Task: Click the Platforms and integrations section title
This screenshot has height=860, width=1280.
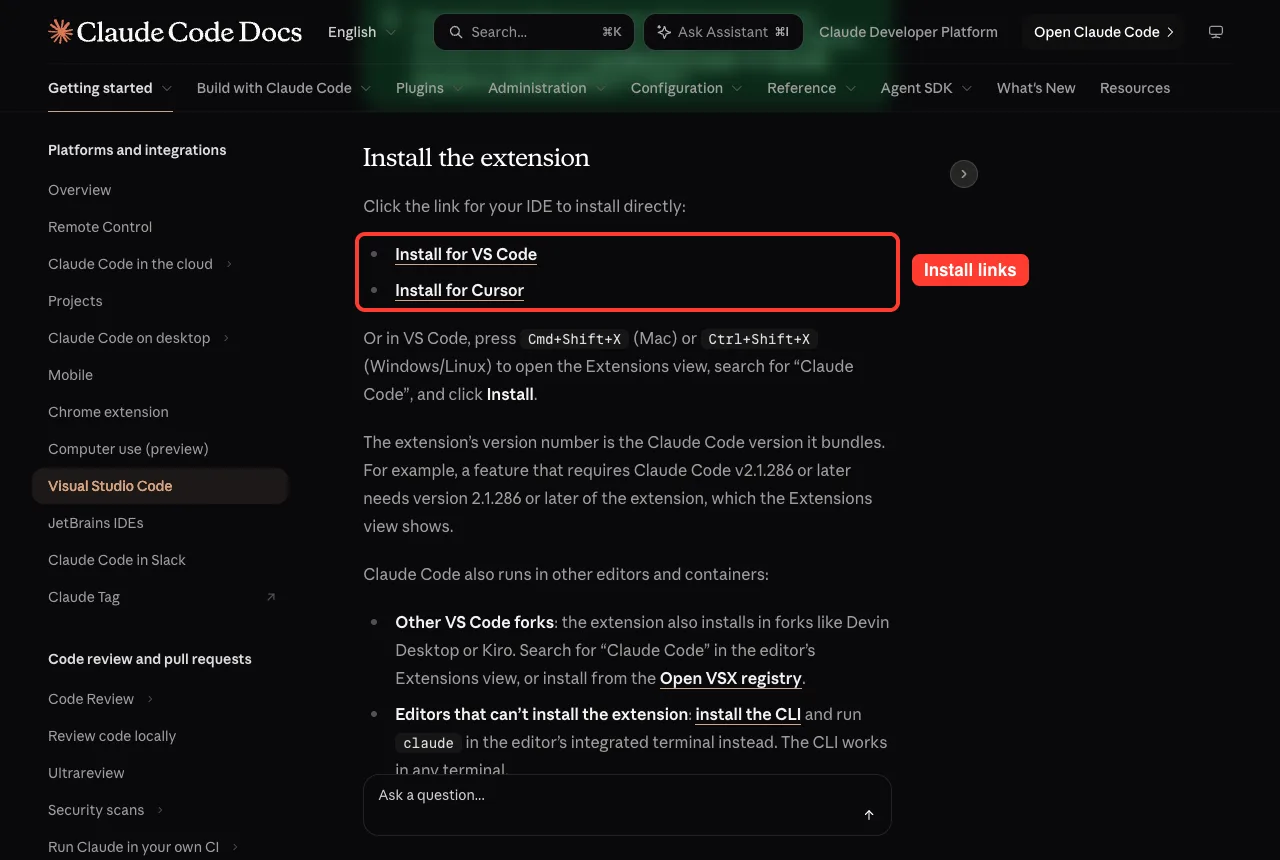Action: [x=137, y=150]
